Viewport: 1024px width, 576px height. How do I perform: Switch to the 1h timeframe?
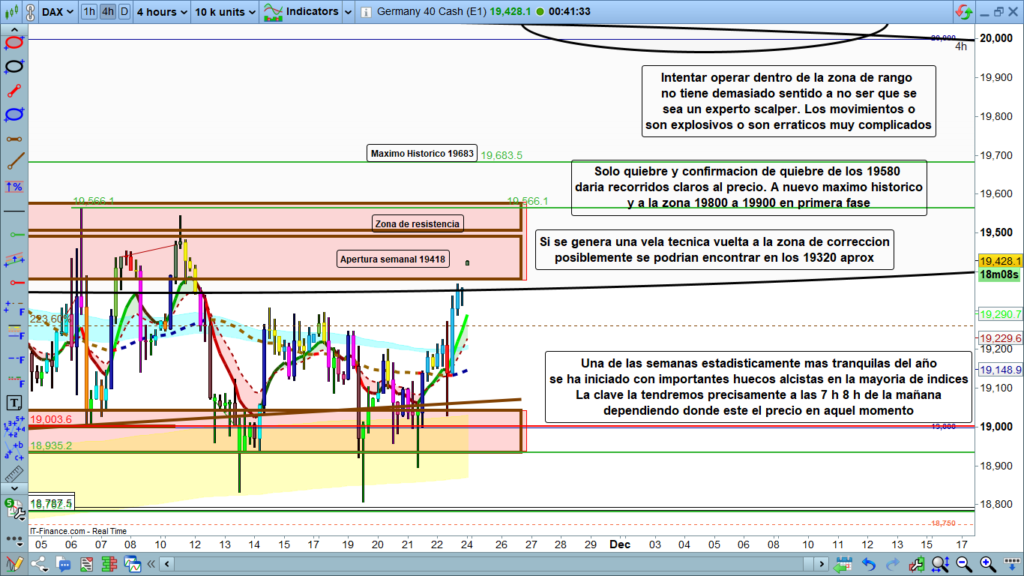(x=89, y=12)
